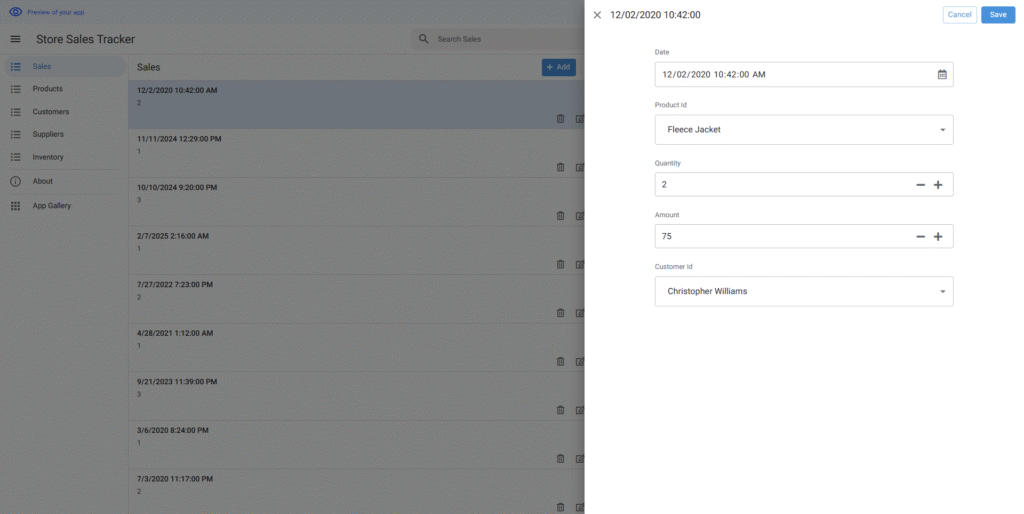Open the calendar picker in Date field
Screen dimensions: 1024x514
click(x=942, y=74)
